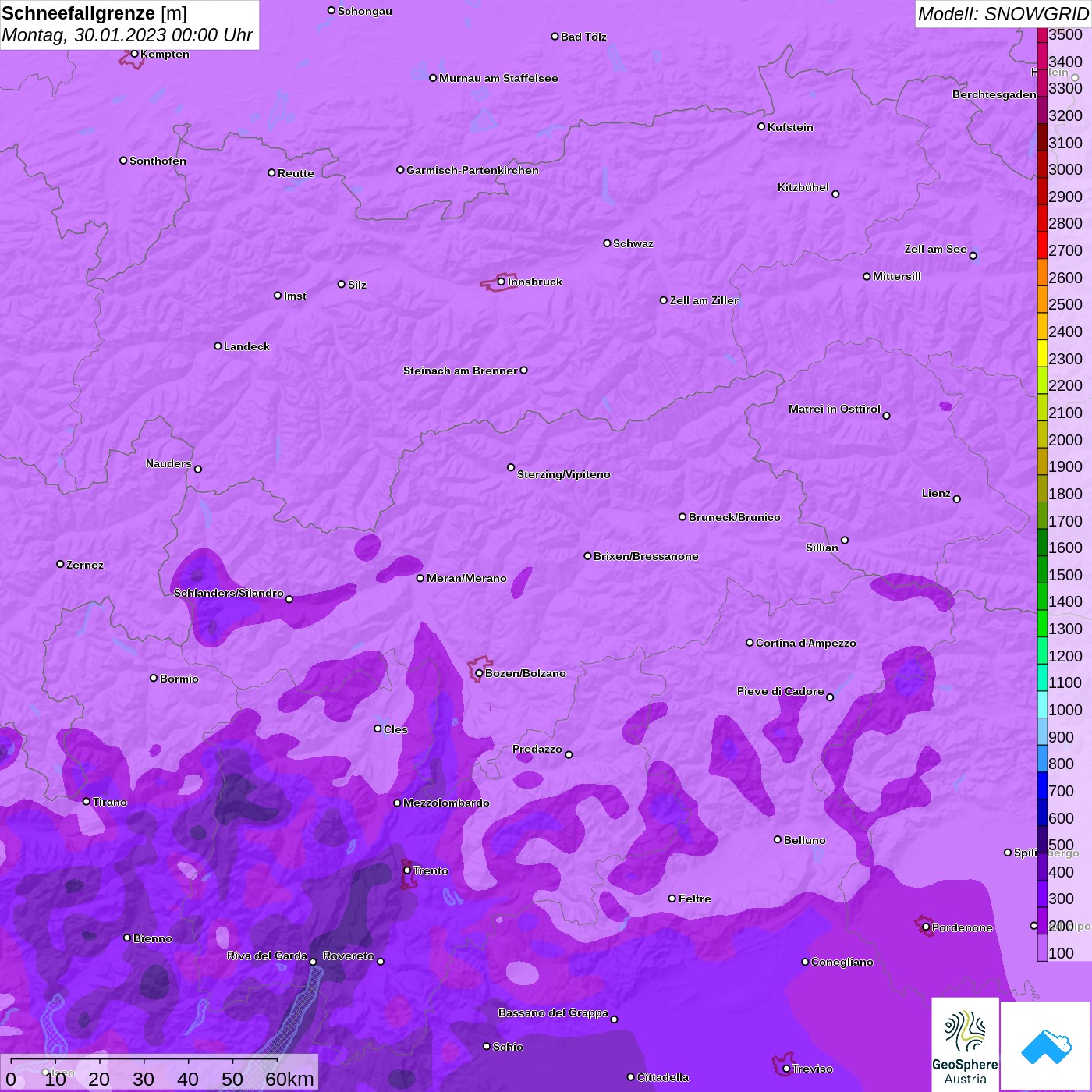Click the Bienno label

pos(153,938)
